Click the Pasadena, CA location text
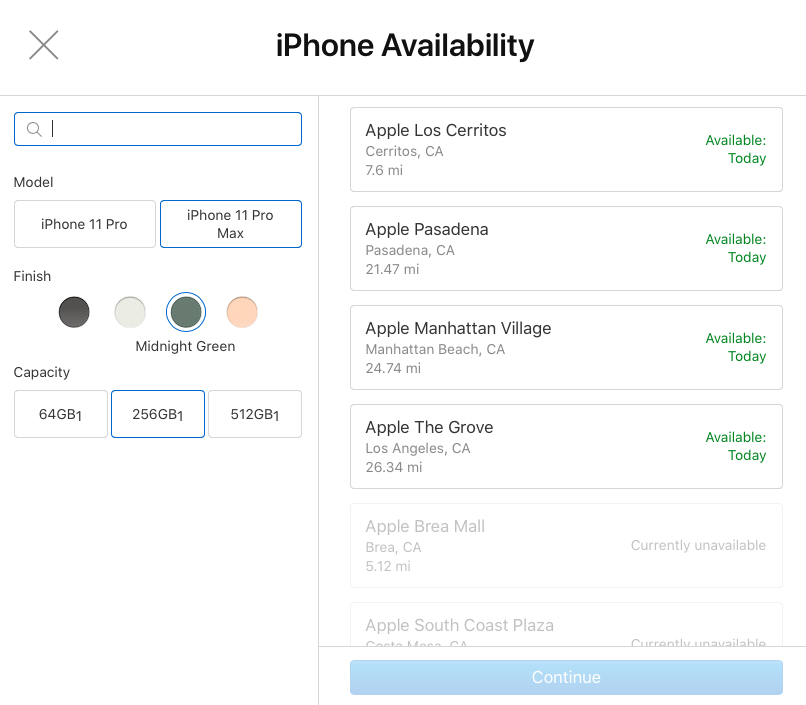Image resolution: width=806 pixels, height=705 pixels. pyautogui.click(x=410, y=251)
